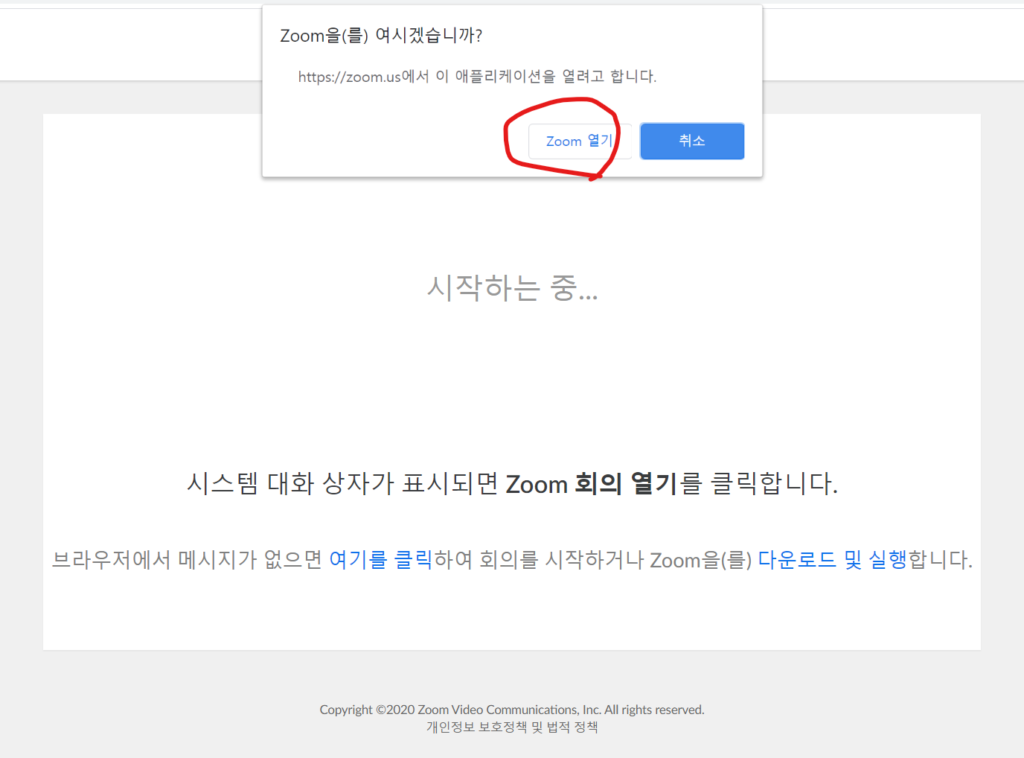The image size is (1024, 758).
Task: Cancel the dialog with the 취소 button
Action: 692,141
